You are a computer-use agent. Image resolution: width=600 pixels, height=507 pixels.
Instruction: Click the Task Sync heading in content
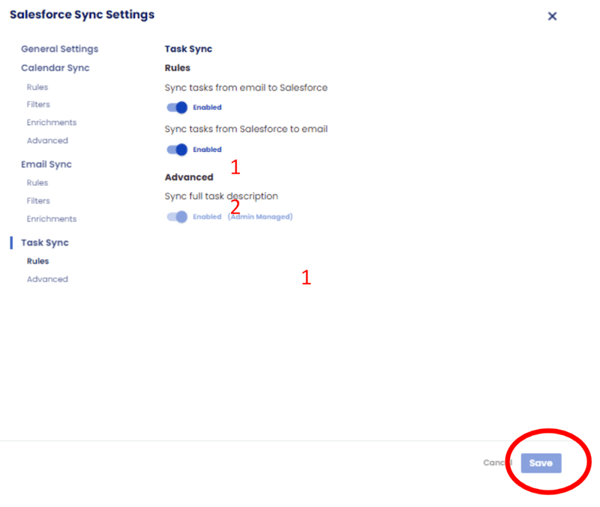coord(188,49)
